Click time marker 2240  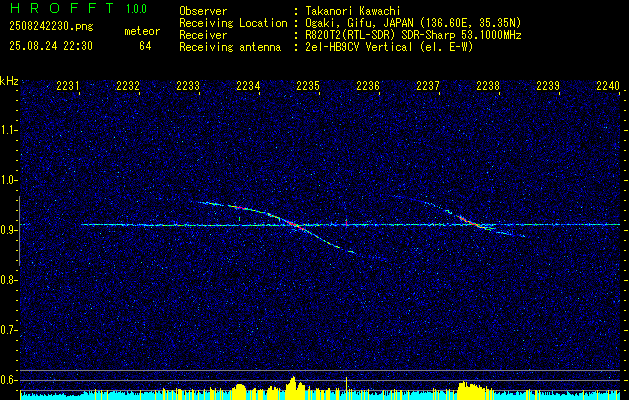[x=608, y=86]
